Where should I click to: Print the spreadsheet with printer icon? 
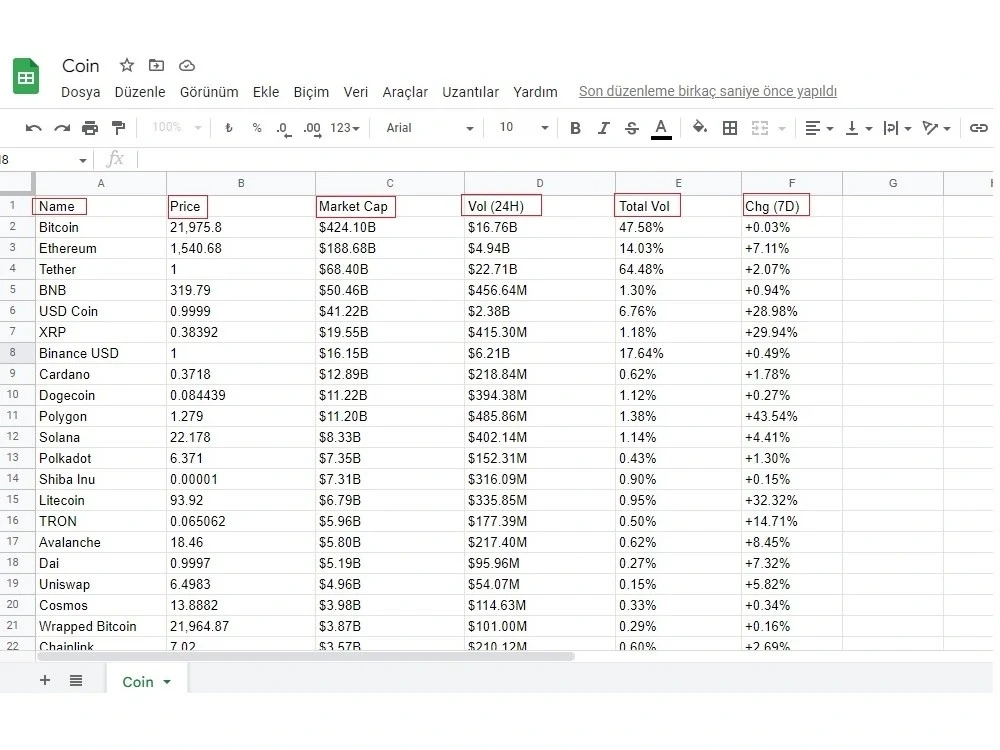(90, 128)
